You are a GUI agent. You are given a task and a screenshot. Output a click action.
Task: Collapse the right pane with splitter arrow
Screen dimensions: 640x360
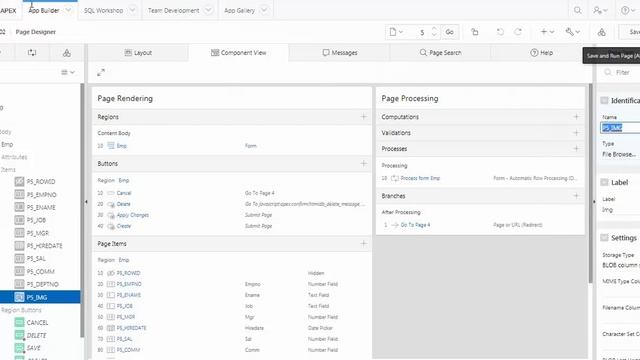click(594, 202)
